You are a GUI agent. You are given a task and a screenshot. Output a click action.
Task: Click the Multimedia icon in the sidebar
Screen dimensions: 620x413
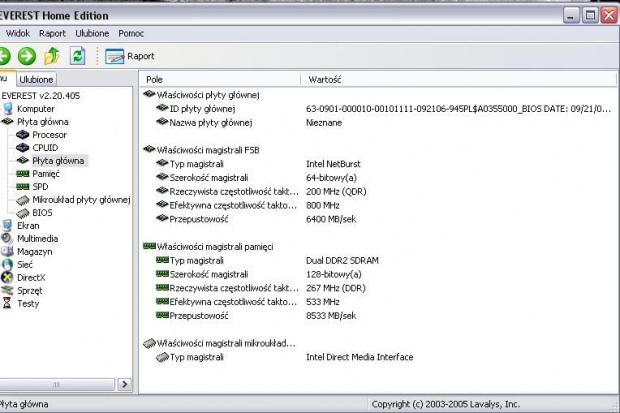point(8,238)
